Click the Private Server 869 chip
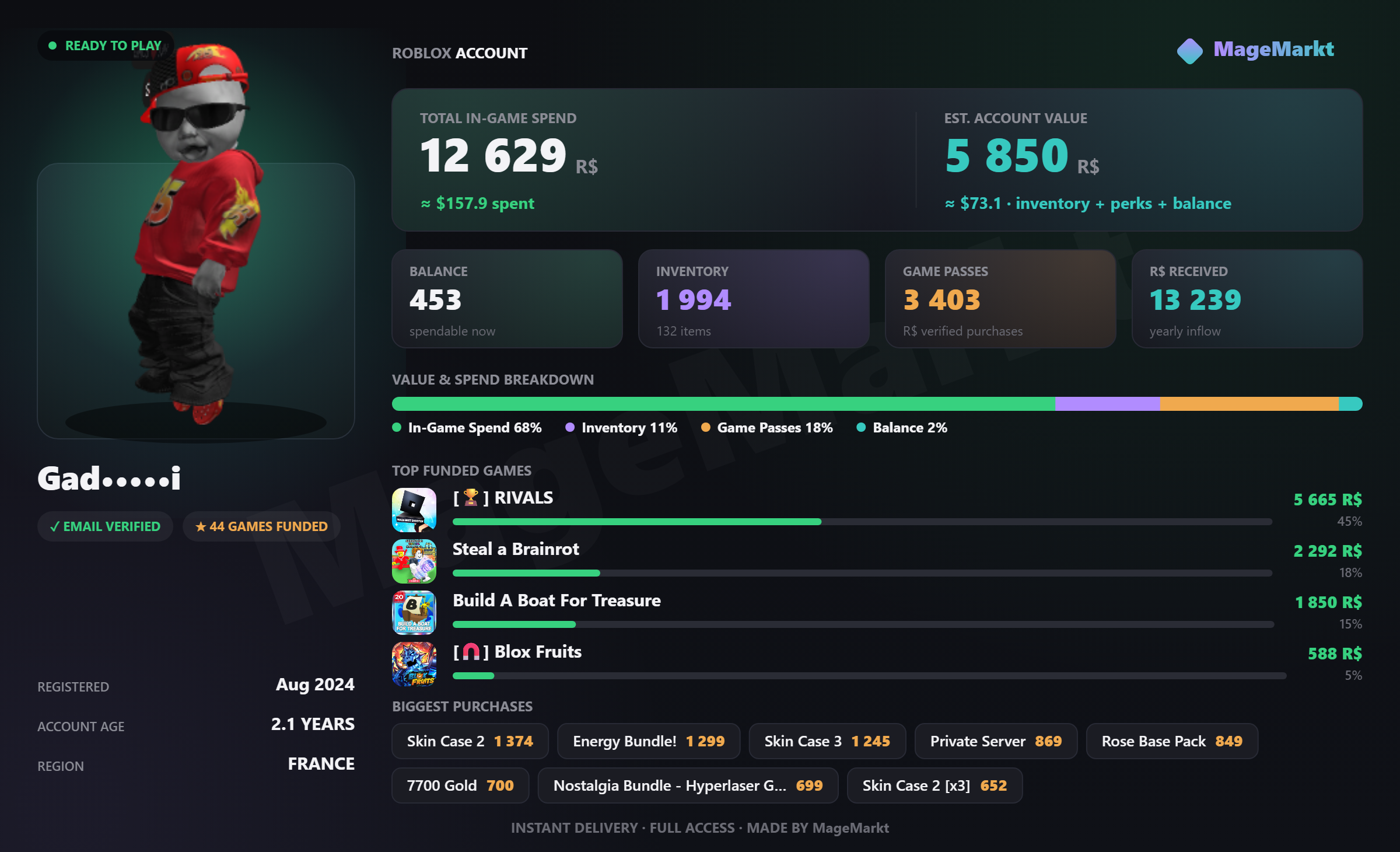 click(x=996, y=741)
